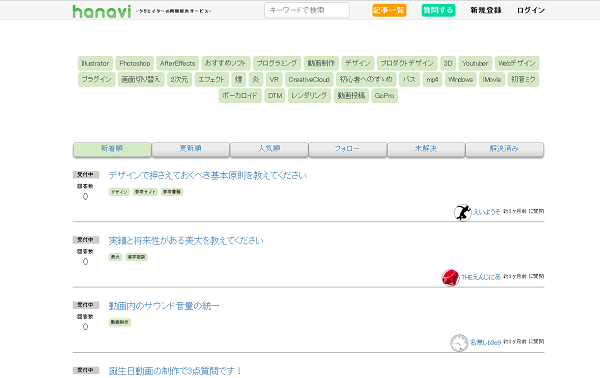Click the hanavi logo in the header
600x378 pixels.
coord(102,11)
